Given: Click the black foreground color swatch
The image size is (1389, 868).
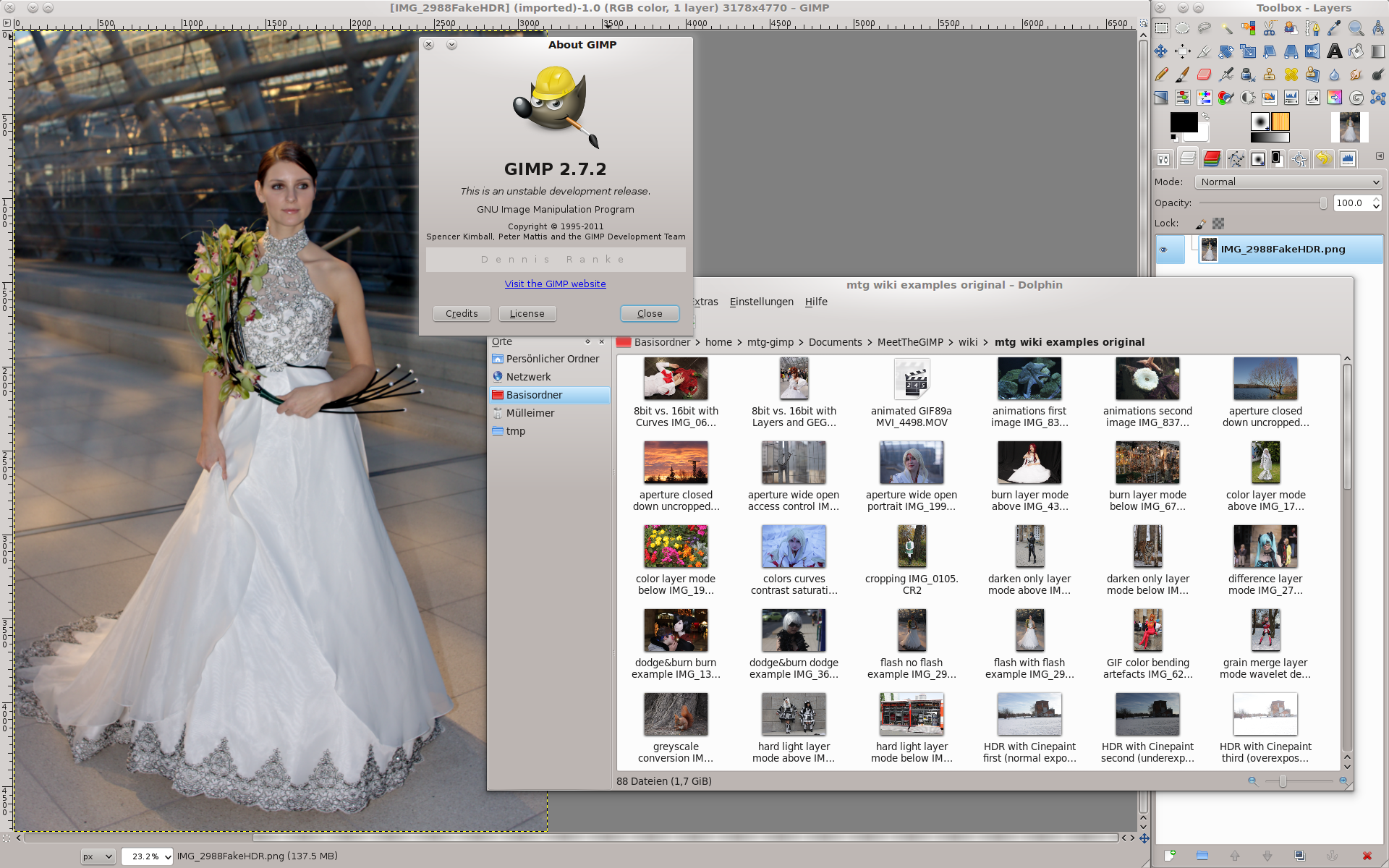Looking at the screenshot, I should coord(1183,123).
